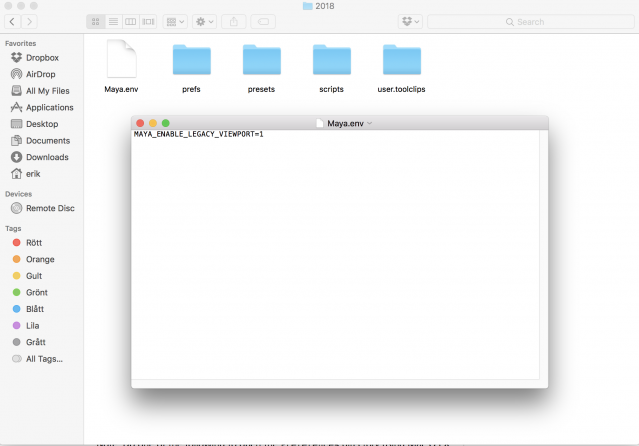Click the Edit Tags toolbar button
Viewport: 639px width, 446px height.
pyautogui.click(x=263, y=22)
